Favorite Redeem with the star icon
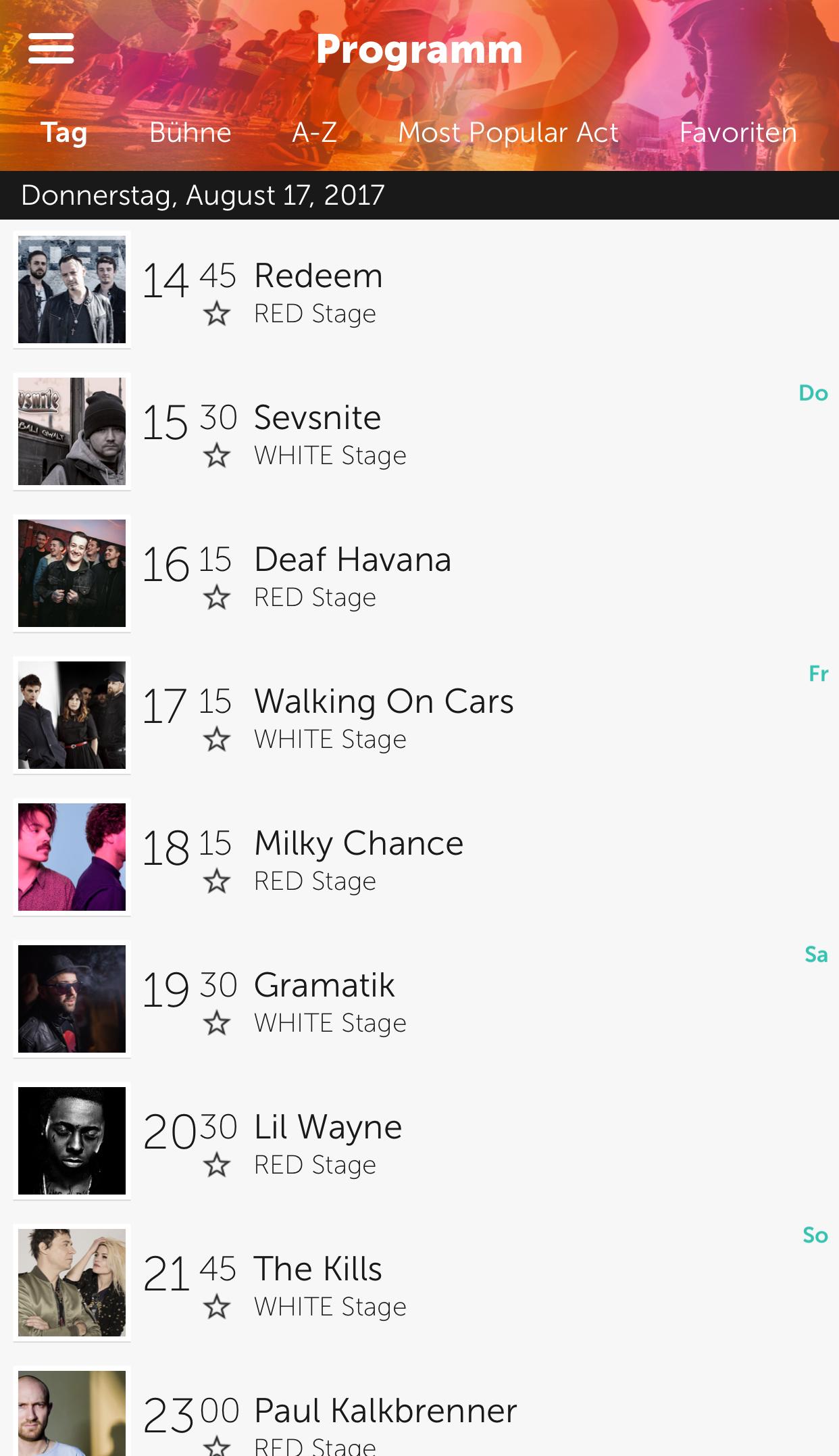 tap(216, 314)
